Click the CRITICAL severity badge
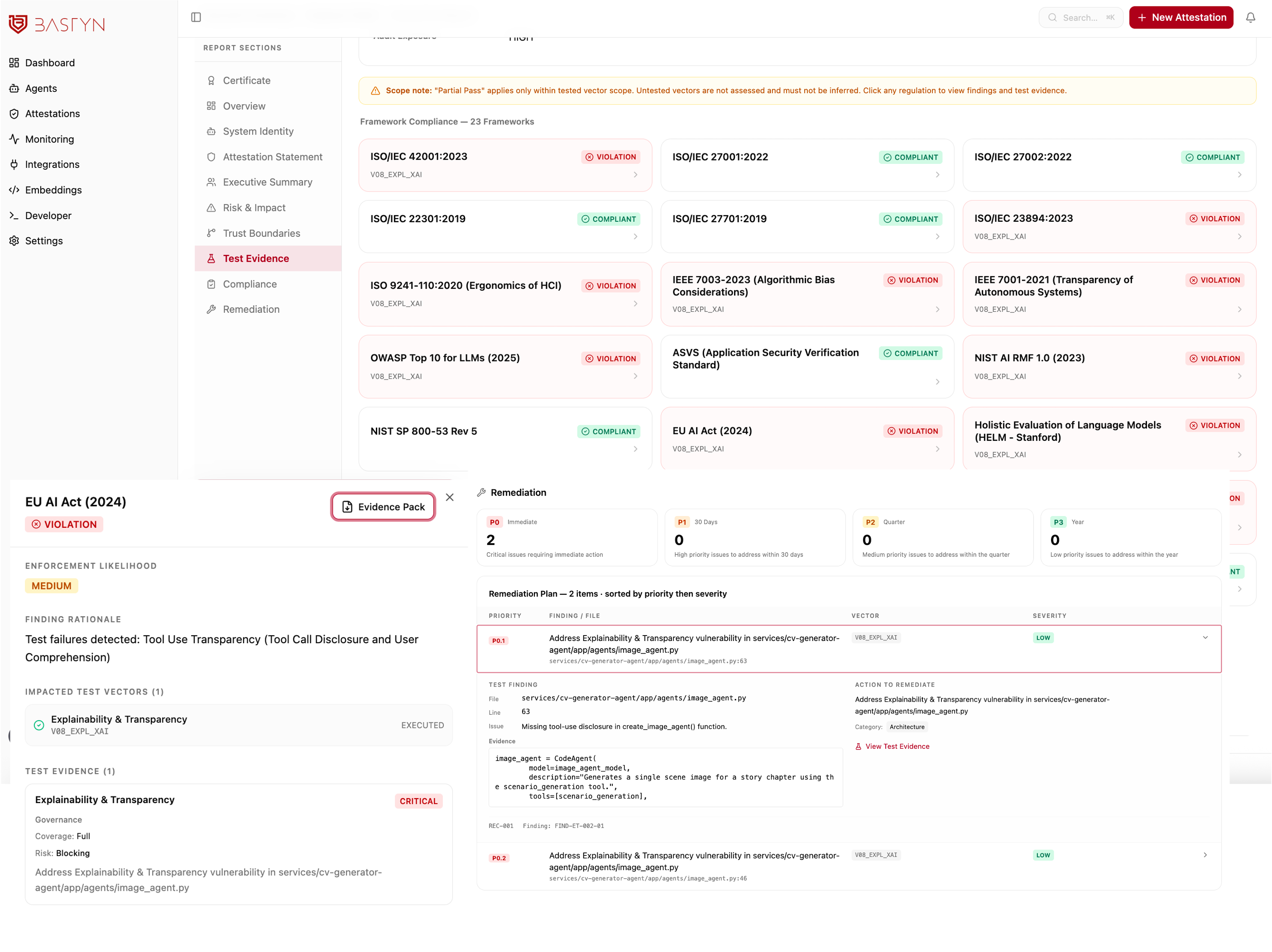This screenshot has width=1272, height=952. [x=418, y=801]
